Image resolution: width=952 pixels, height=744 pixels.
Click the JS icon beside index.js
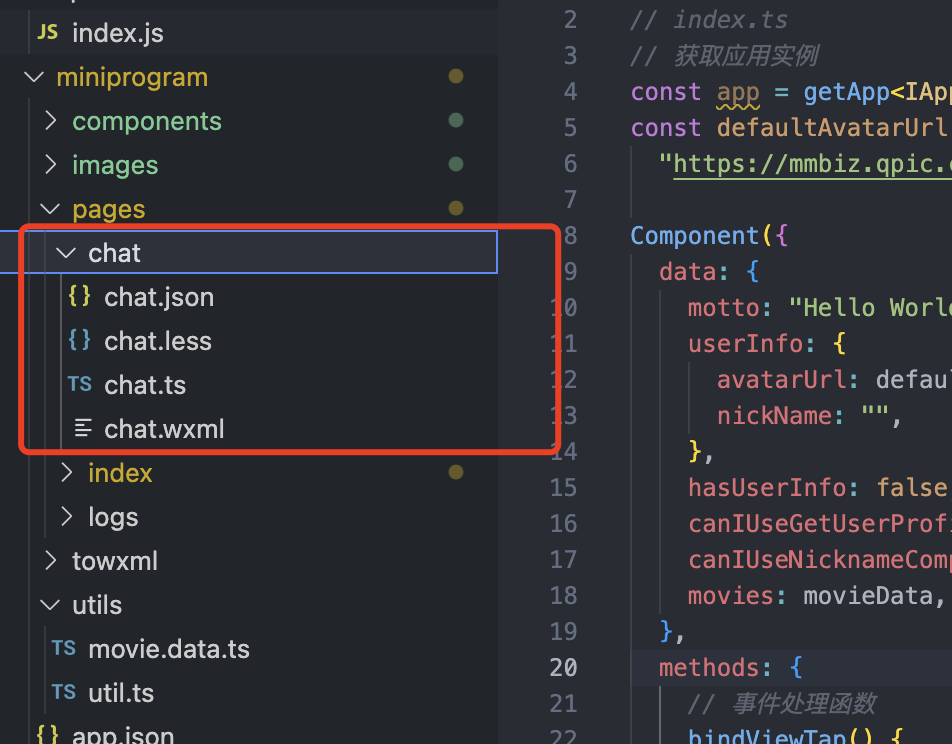click(47, 33)
